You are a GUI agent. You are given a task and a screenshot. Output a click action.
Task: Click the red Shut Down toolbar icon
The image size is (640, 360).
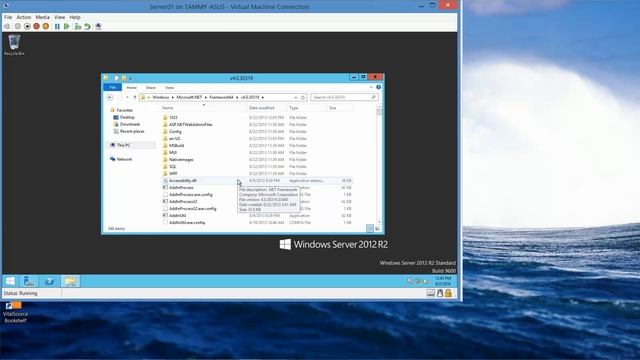point(36,27)
